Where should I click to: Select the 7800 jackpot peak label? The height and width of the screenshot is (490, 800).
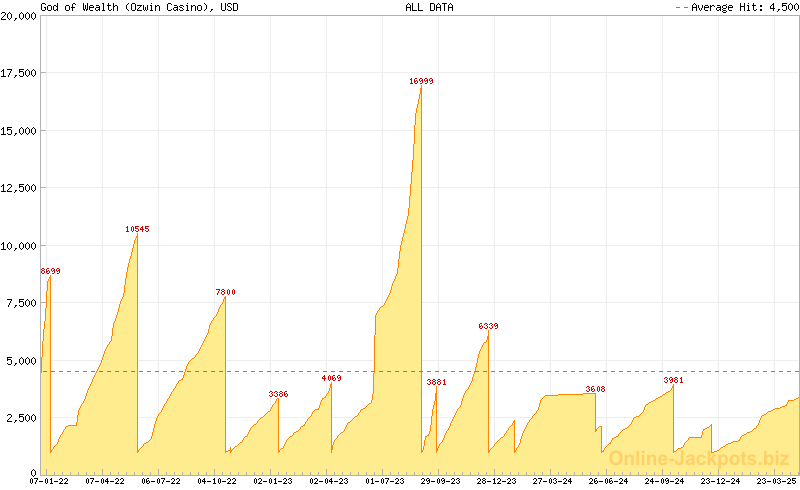[226, 292]
